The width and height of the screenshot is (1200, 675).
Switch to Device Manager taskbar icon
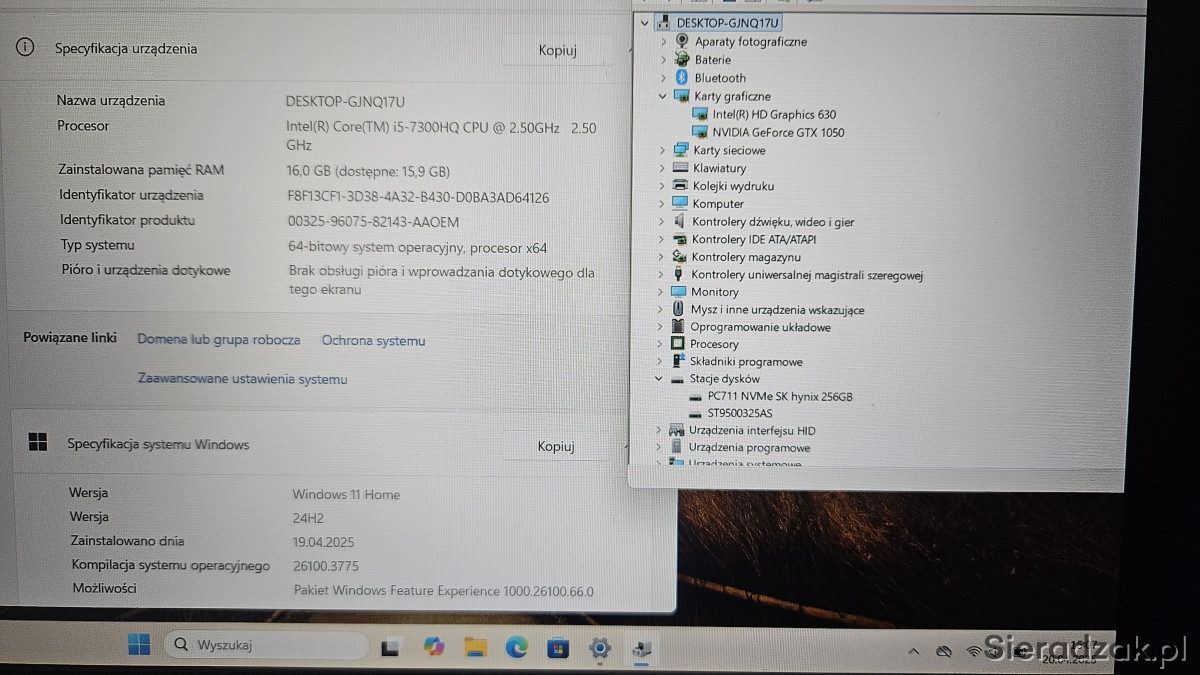[x=641, y=649]
